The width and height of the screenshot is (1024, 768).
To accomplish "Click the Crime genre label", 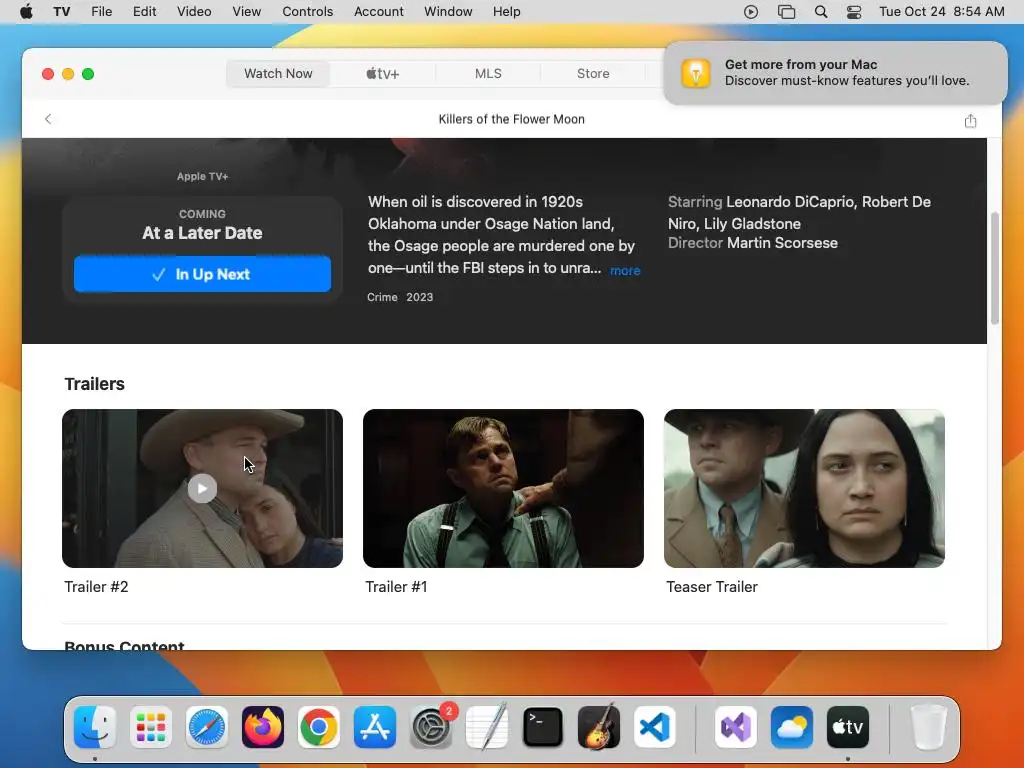I will click(x=382, y=297).
